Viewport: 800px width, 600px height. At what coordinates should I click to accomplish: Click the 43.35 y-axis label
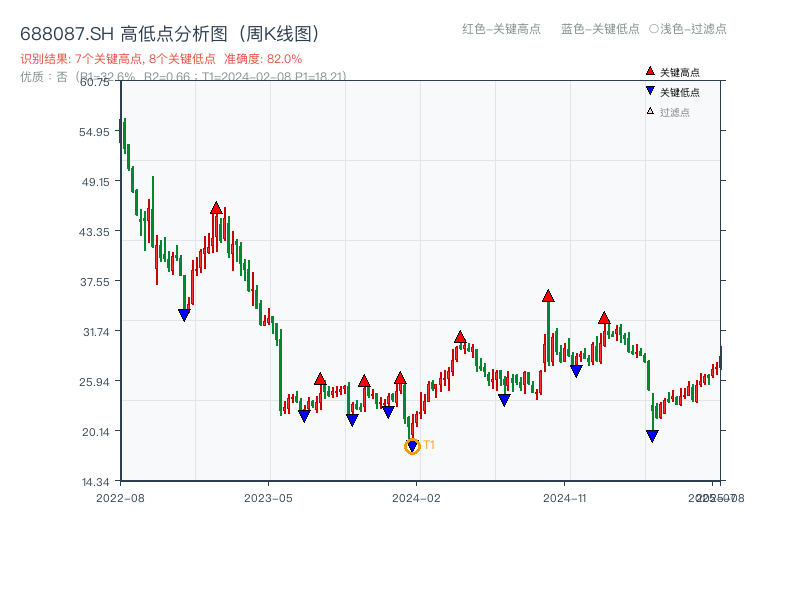click(x=94, y=232)
